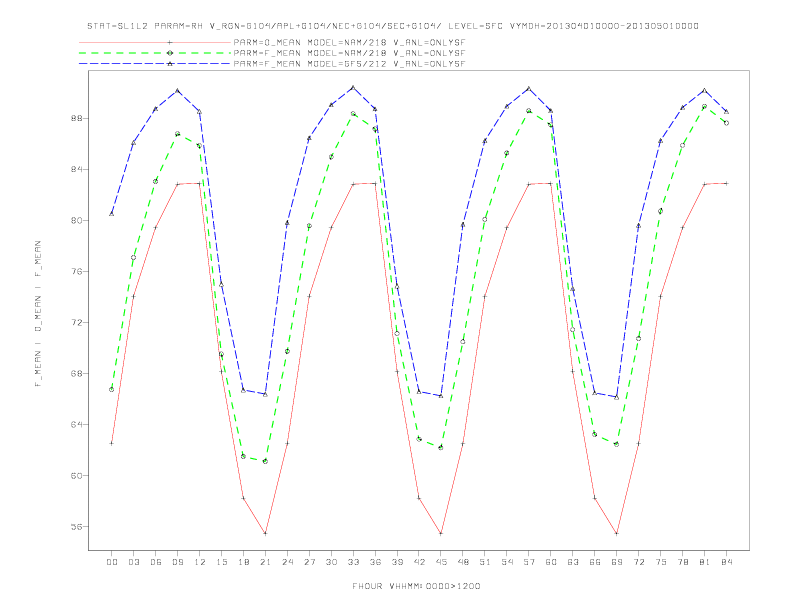Click the vertical axis title F_MEAN | O_MEAN | F_MEAN
This screenshot has height=612, width=792.
point(38,314)
